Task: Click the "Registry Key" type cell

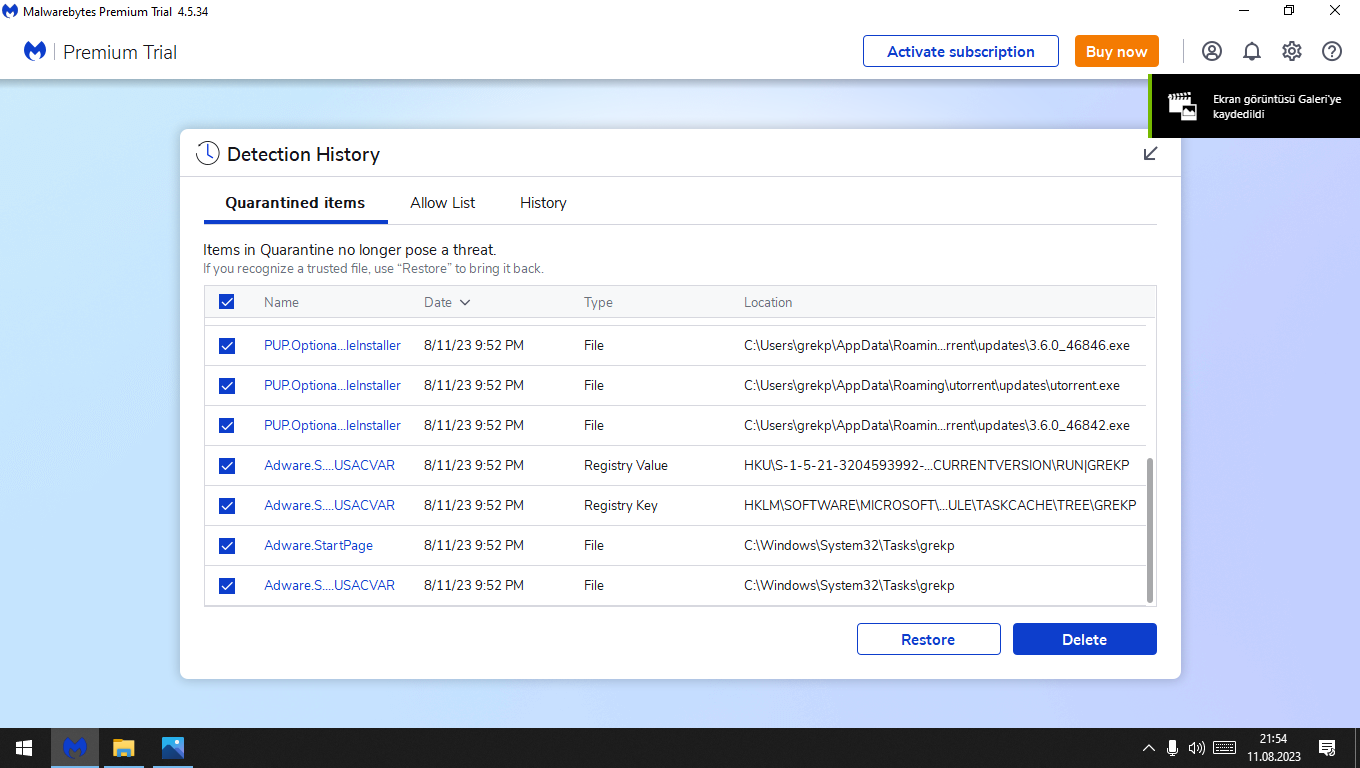Action: pyautogui.click(x=621, y=506)
